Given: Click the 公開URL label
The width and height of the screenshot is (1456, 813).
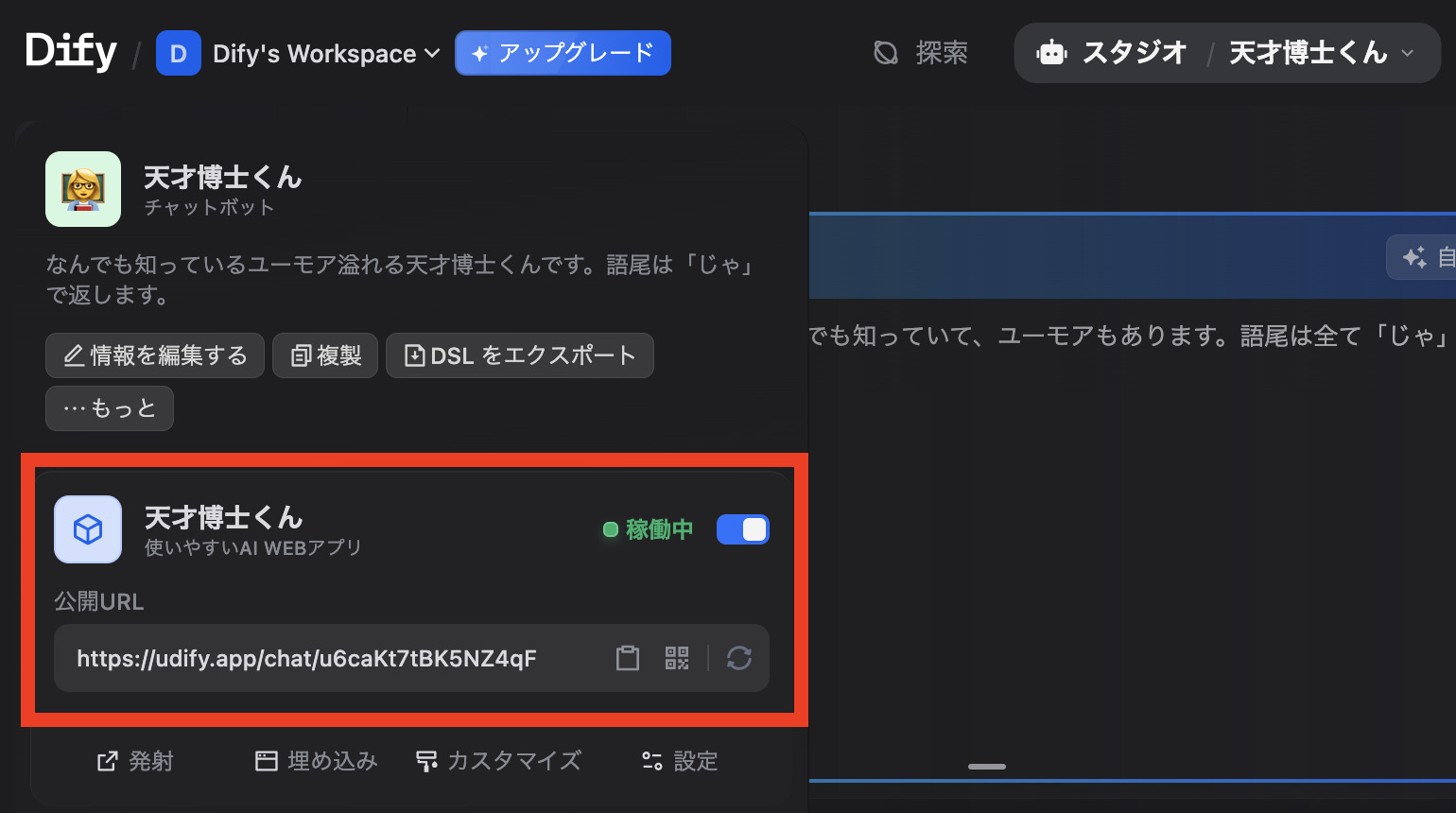Looking at the screenshot, I should pyautogui.click(x=99, y=601).
